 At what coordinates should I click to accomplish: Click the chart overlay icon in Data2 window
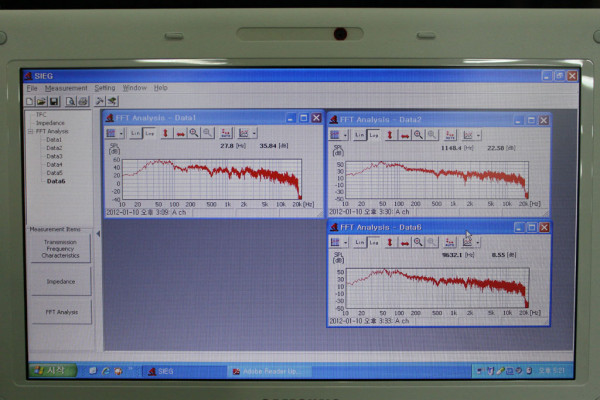tap(468, 135)
